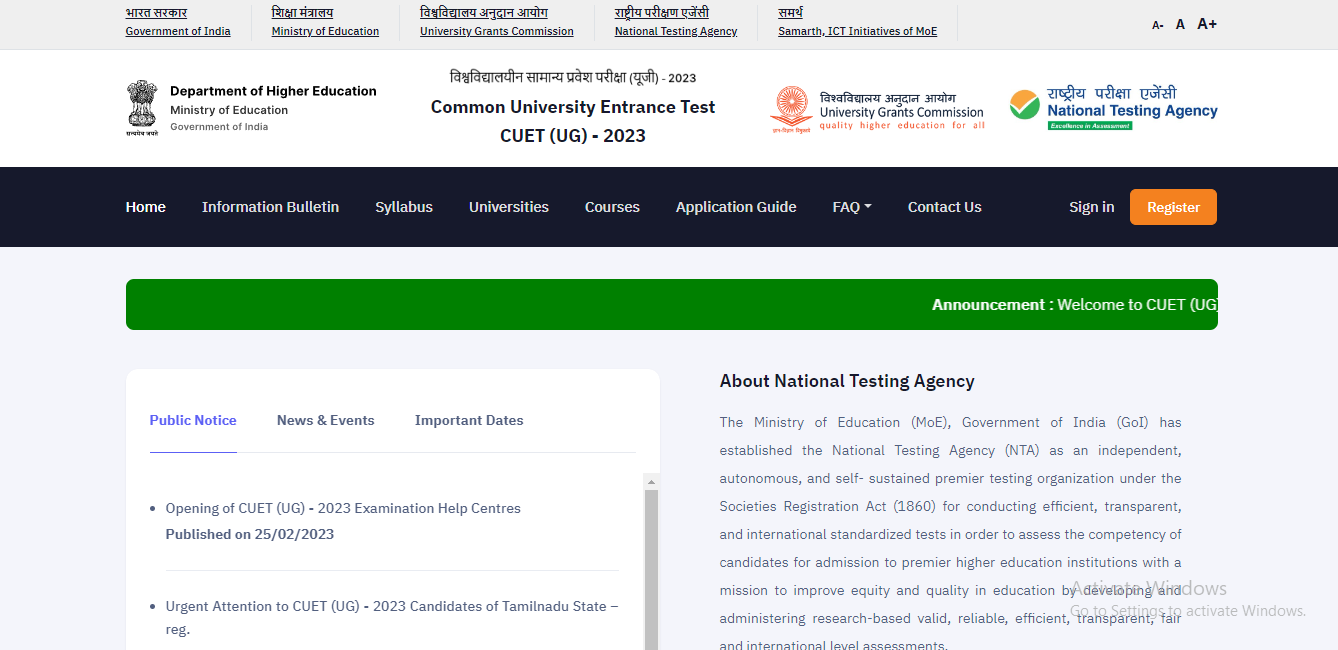Click the orange Register button
Screen dimensions: 1338x650
click(1173, 207)
